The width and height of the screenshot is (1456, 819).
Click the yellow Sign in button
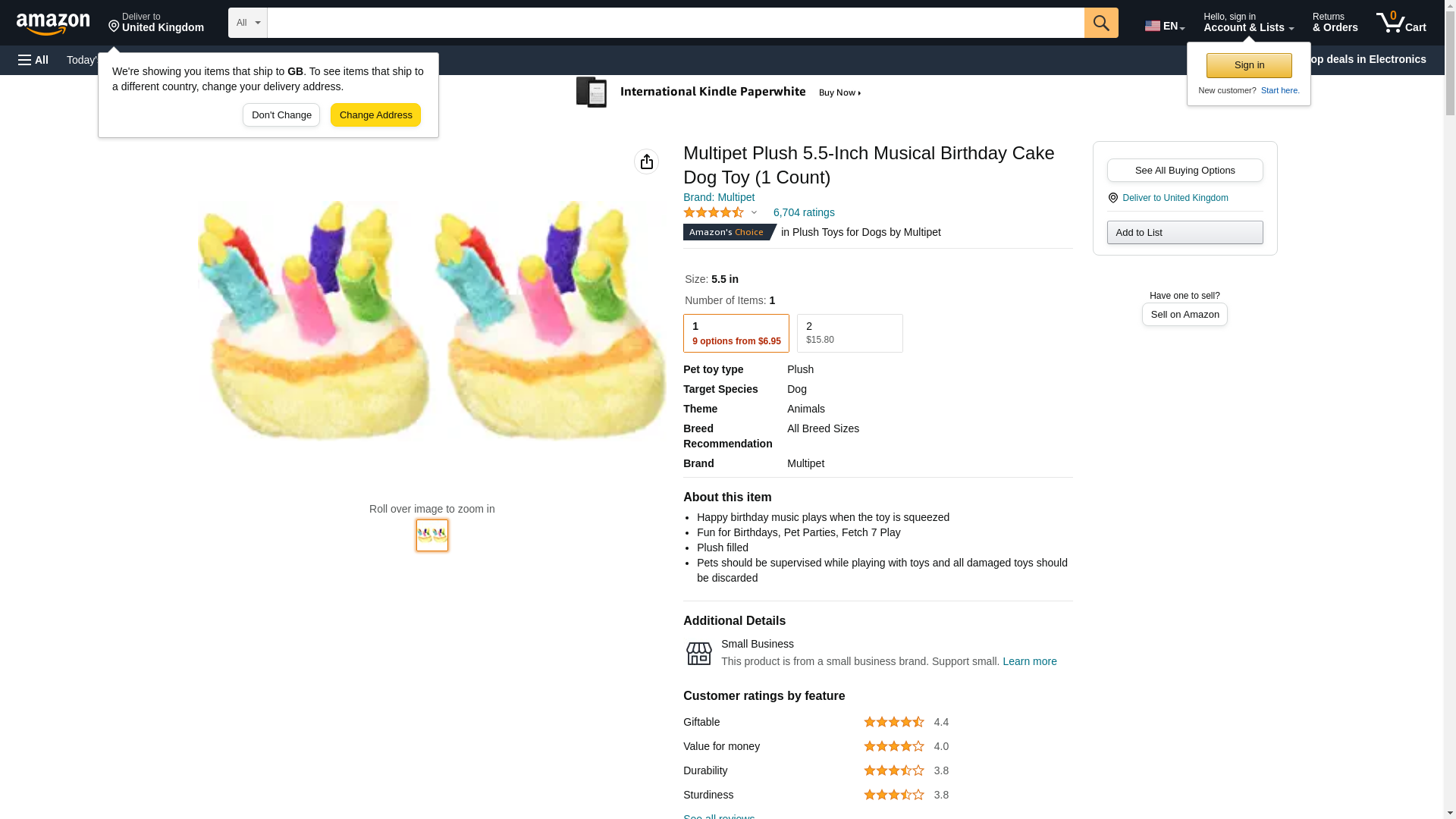pos(1249,65)
